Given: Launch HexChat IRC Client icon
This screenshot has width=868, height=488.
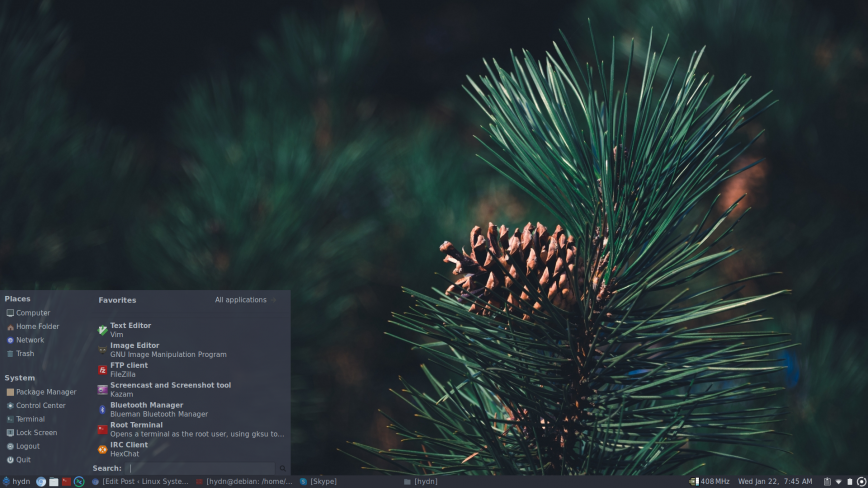Looking at the screenshot, I should click(102, 449).
